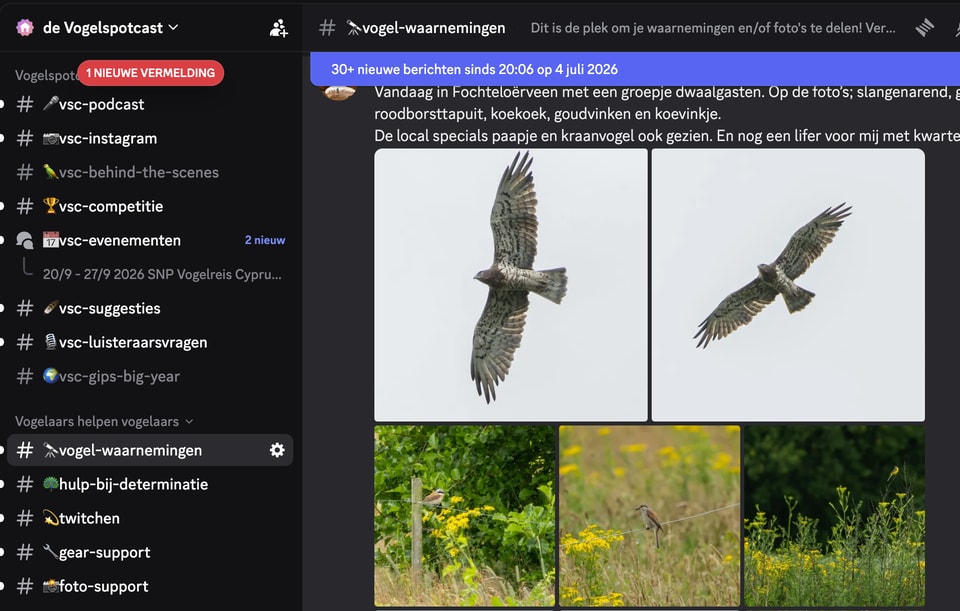The image size is (960, 611).
Task: Click the camera flash emoji on foto-support
Action: [x=51, y=585]
